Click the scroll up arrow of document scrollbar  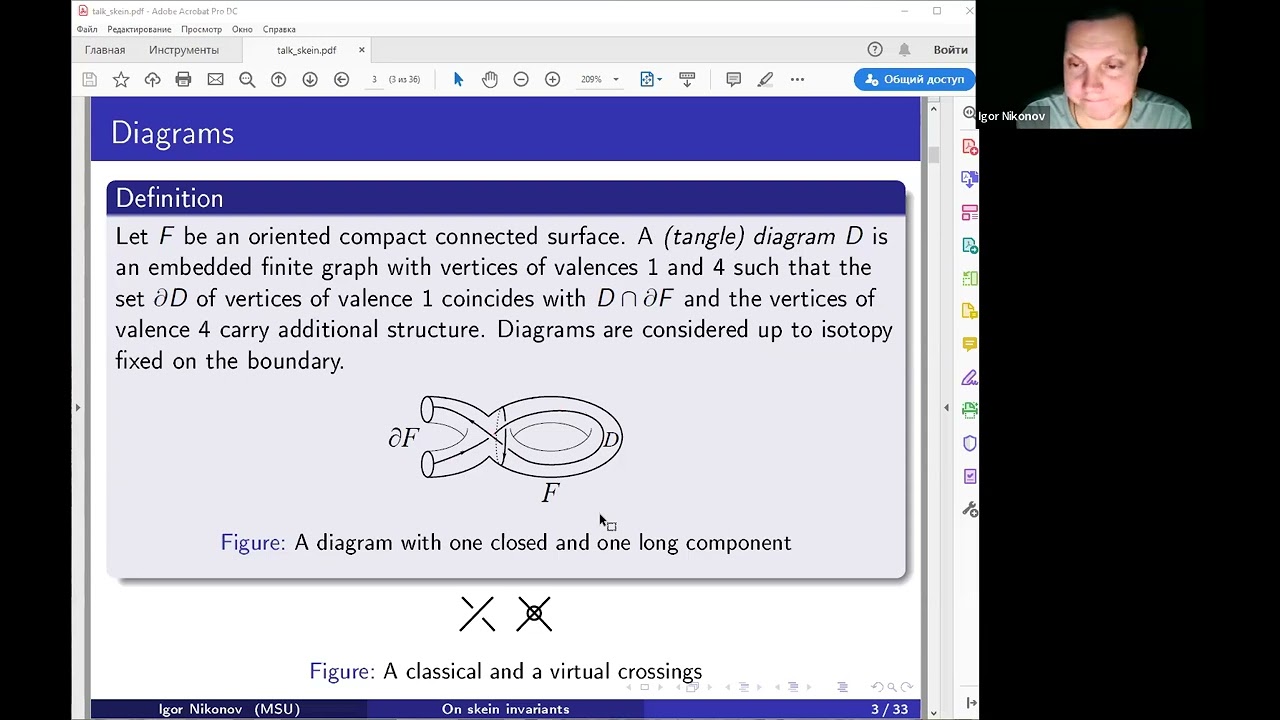pyautogui.click(x=933, y=108)
